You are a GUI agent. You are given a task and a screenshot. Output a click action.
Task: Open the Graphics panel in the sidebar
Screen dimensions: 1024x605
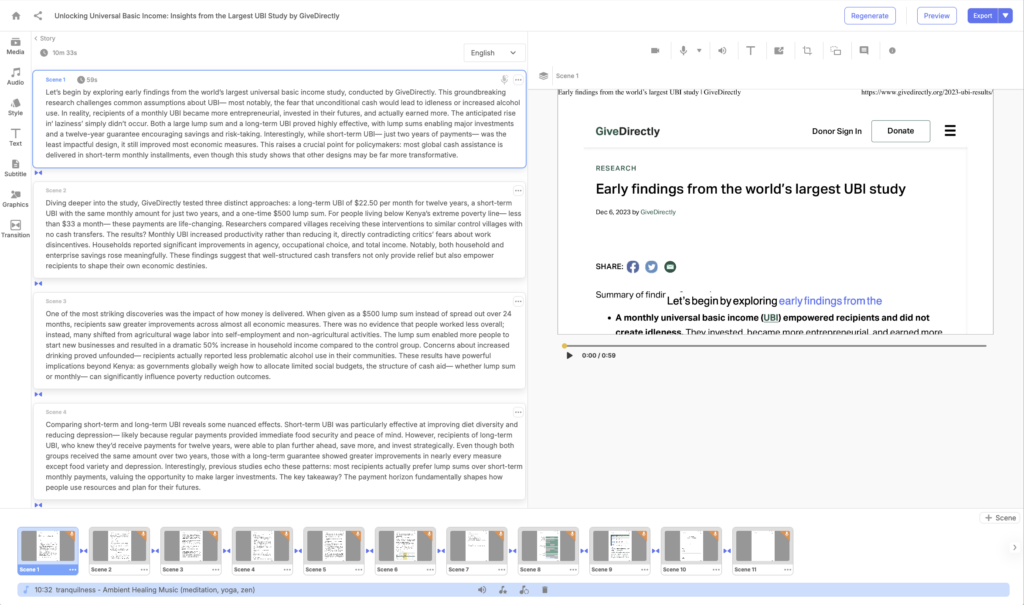[x=15, y=199]
